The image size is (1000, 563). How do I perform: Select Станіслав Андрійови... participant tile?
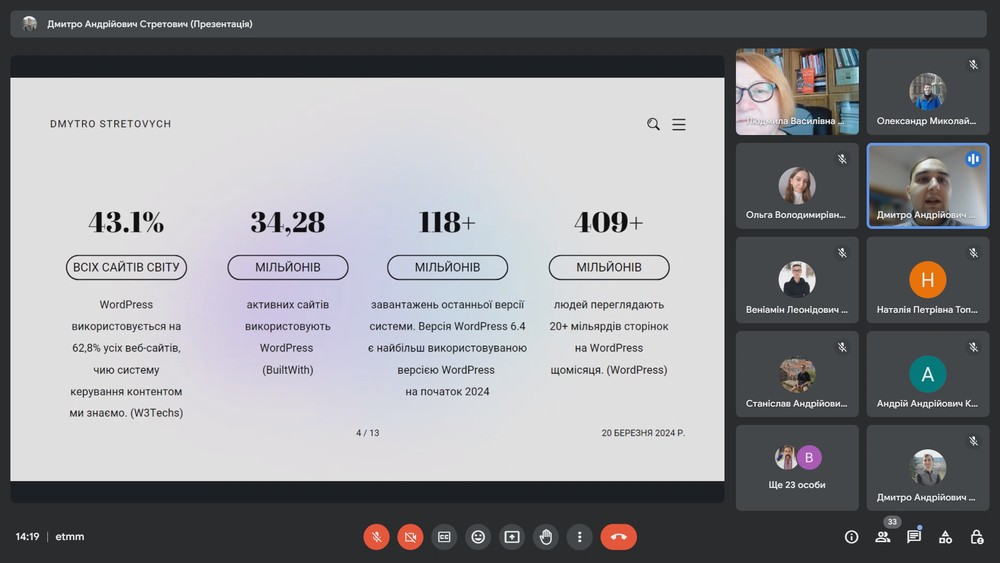797,374
